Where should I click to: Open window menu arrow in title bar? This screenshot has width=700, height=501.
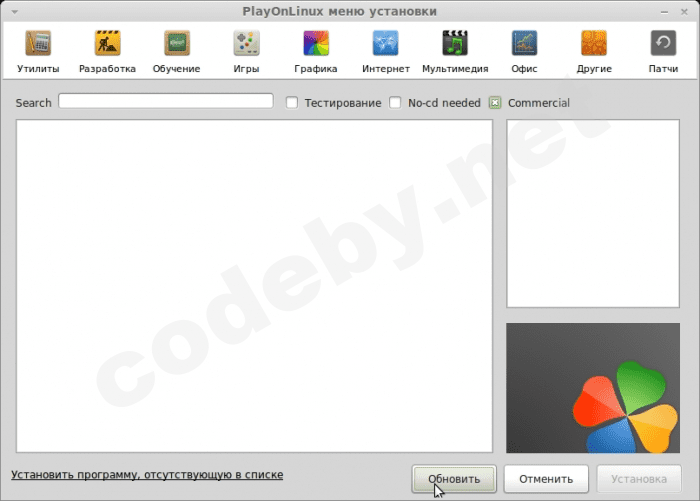pos(15,12)
